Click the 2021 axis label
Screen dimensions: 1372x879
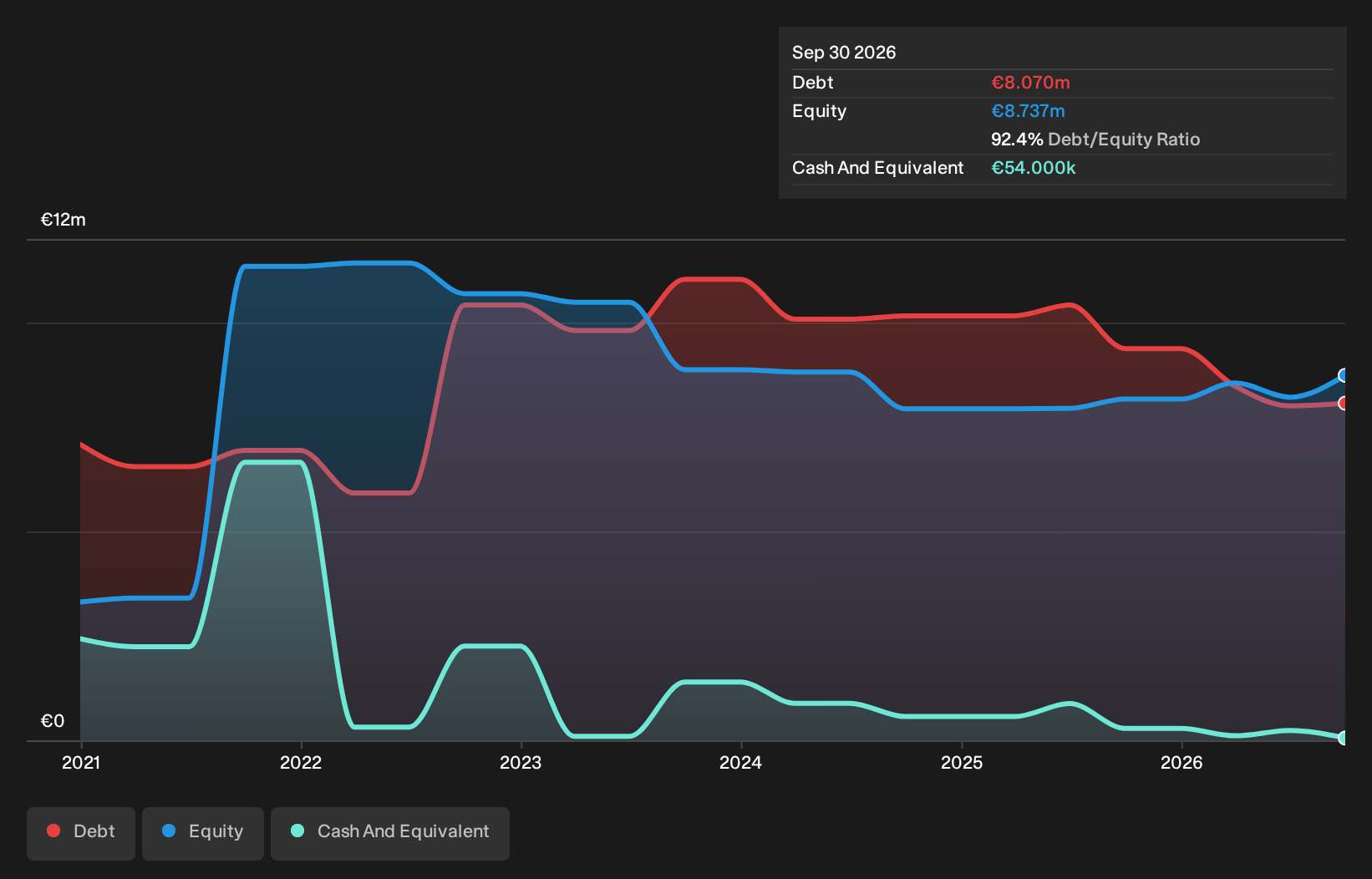coord(81,762)
